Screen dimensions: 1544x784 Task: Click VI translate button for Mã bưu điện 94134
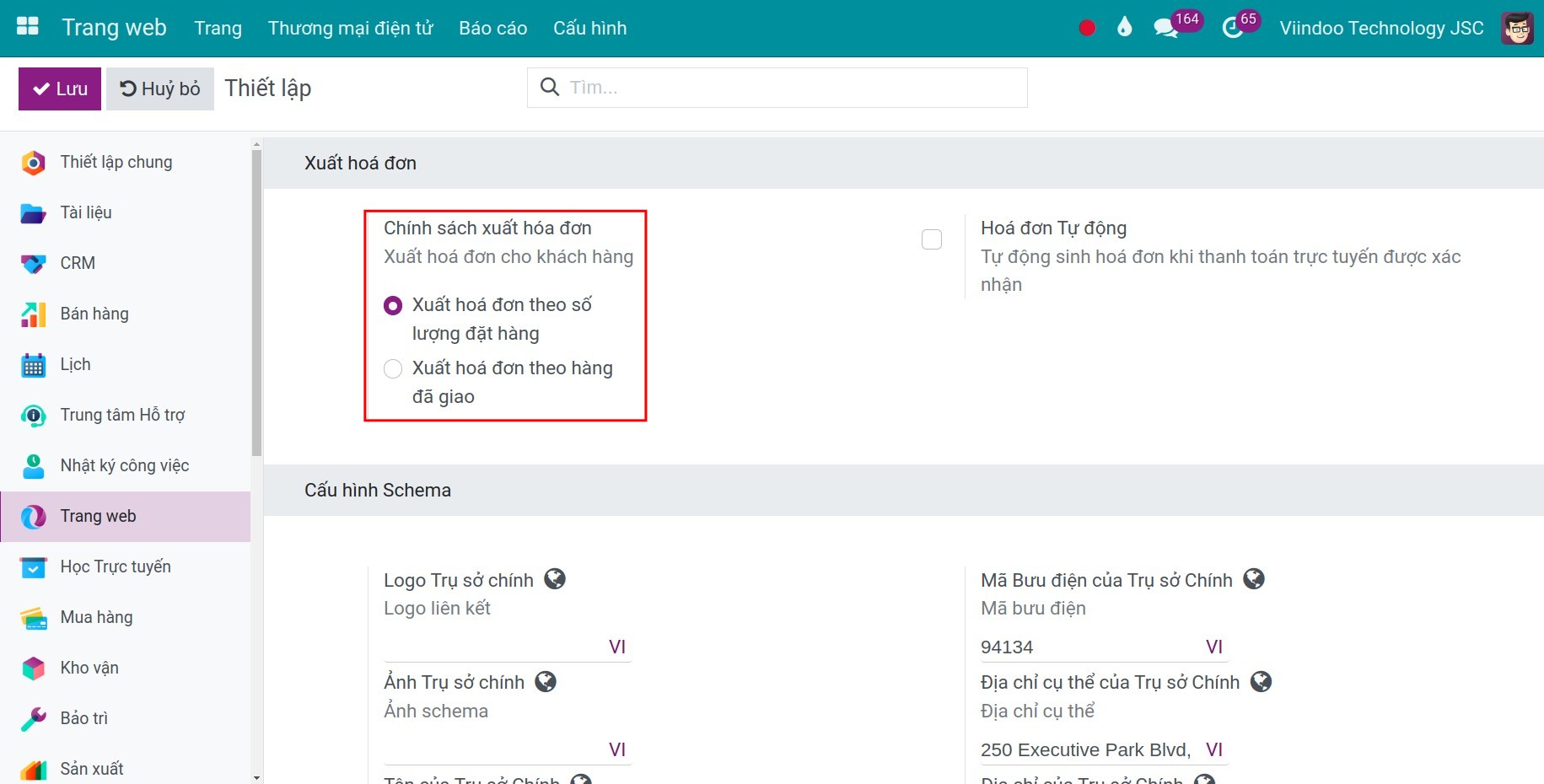pyautogui.click(x=1214, y=647)
